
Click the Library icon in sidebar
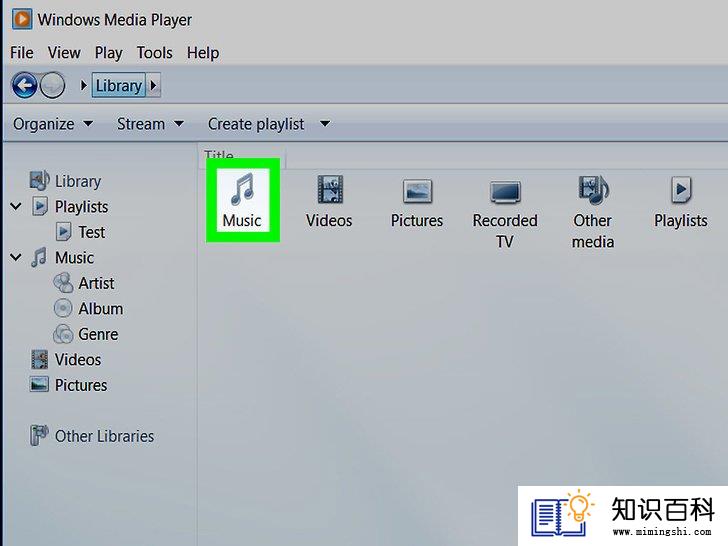39,181
